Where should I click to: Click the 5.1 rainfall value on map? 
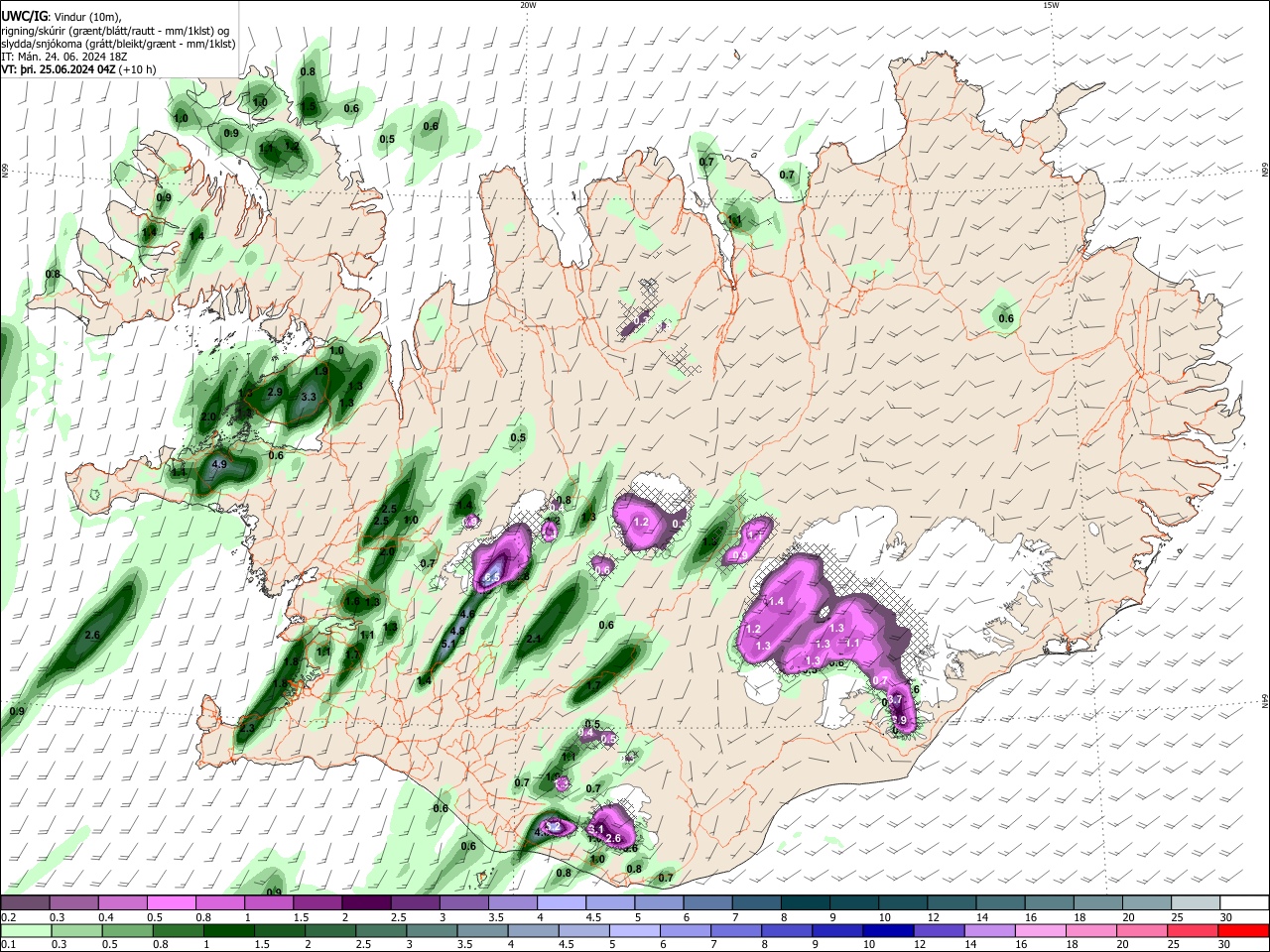tap(448, 644)
